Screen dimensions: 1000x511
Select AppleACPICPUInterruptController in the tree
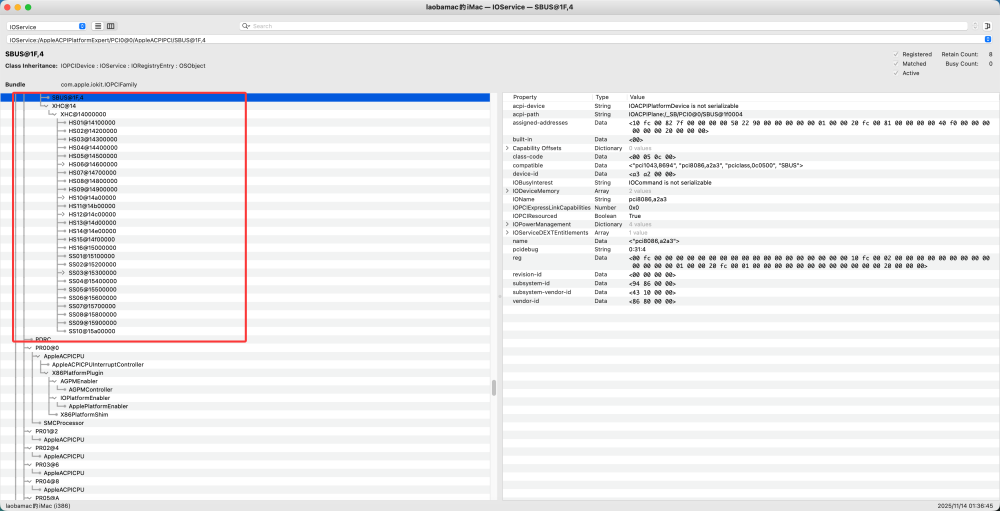(x=98, y=364)
